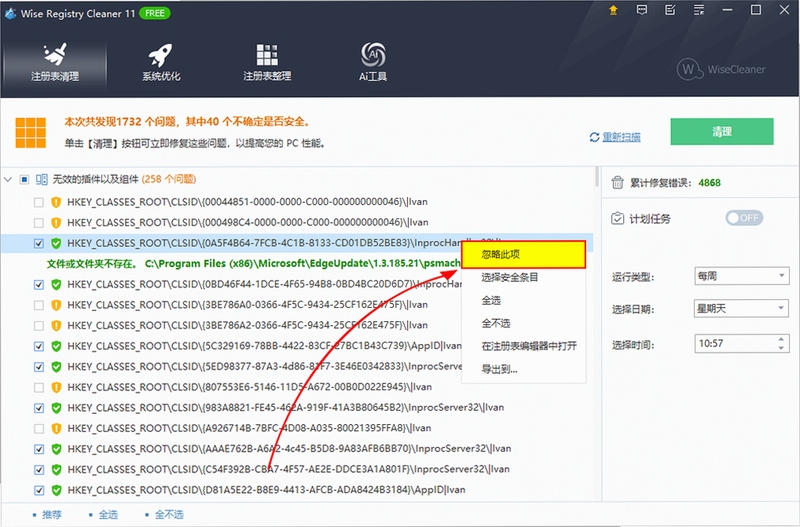Click the orange shield icon of {3BE786A0...} row
This screenshot has width=800, height=527.
click(x=56, y=305)
